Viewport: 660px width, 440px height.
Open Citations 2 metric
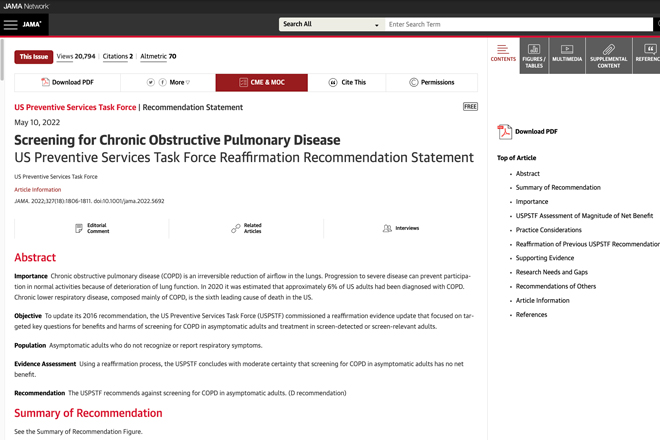coord(117,56)
